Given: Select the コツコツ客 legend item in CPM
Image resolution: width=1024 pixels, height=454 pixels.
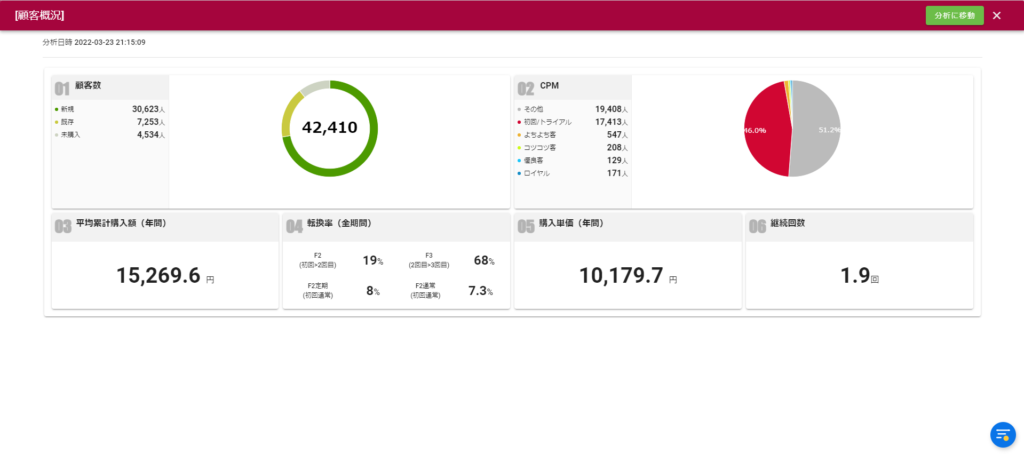Looking at the screenshot, I should click(x=539, y=147).
